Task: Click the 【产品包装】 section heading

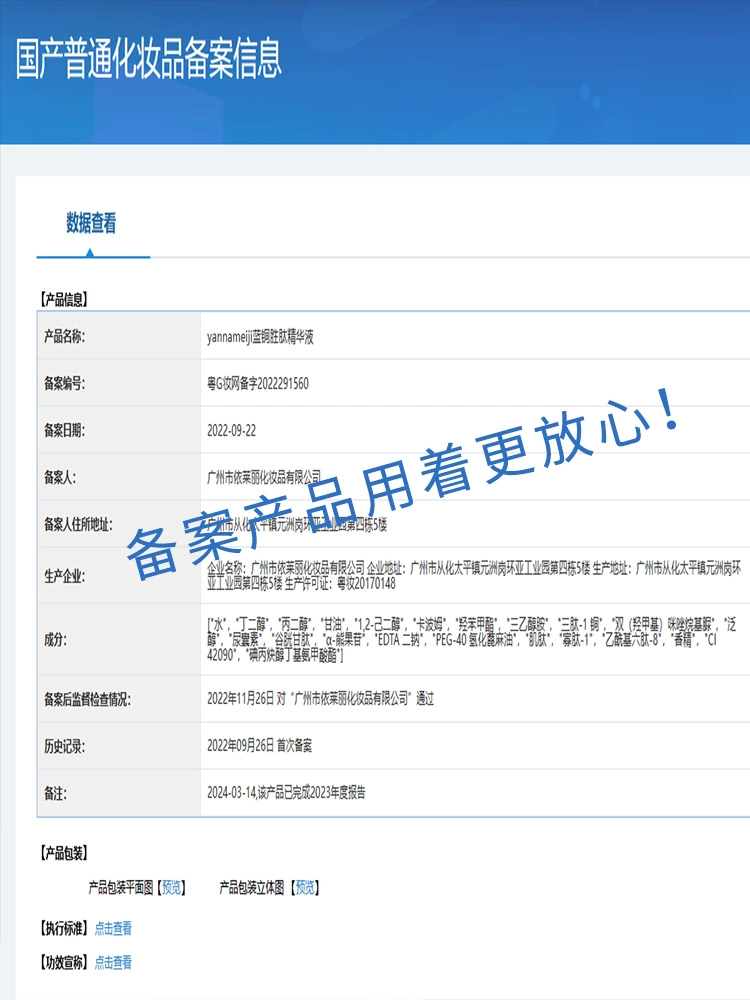Action: coord(64,853)
